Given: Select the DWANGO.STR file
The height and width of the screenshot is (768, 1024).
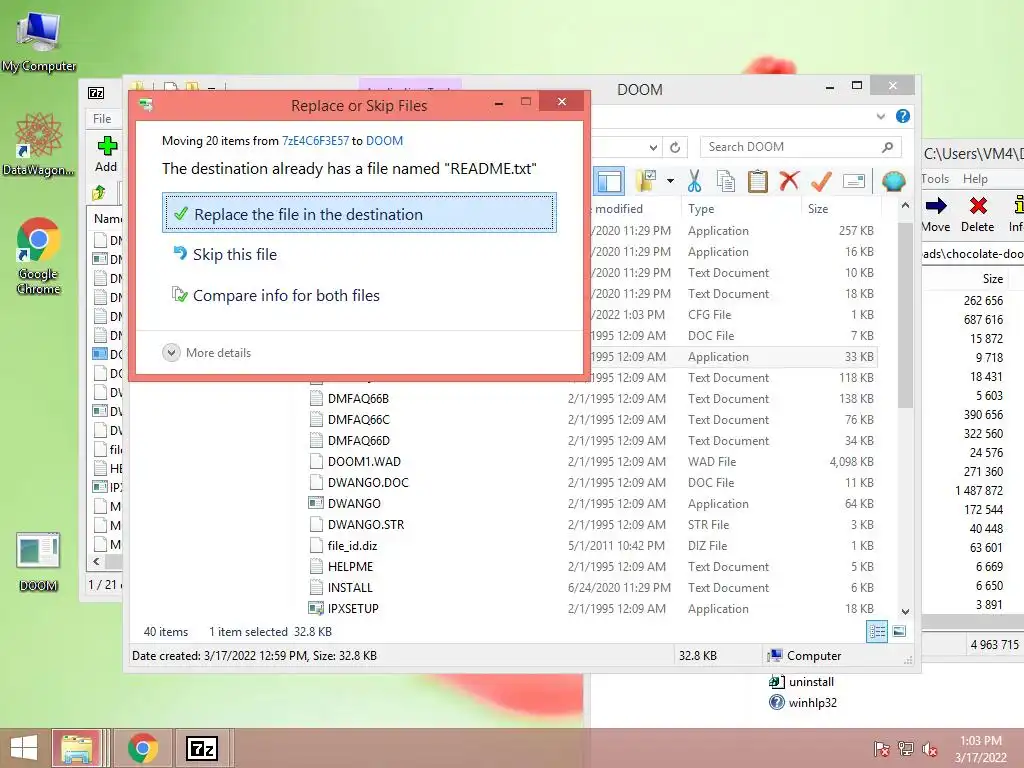Looking at the screenshot, I should tap(366, 524).
